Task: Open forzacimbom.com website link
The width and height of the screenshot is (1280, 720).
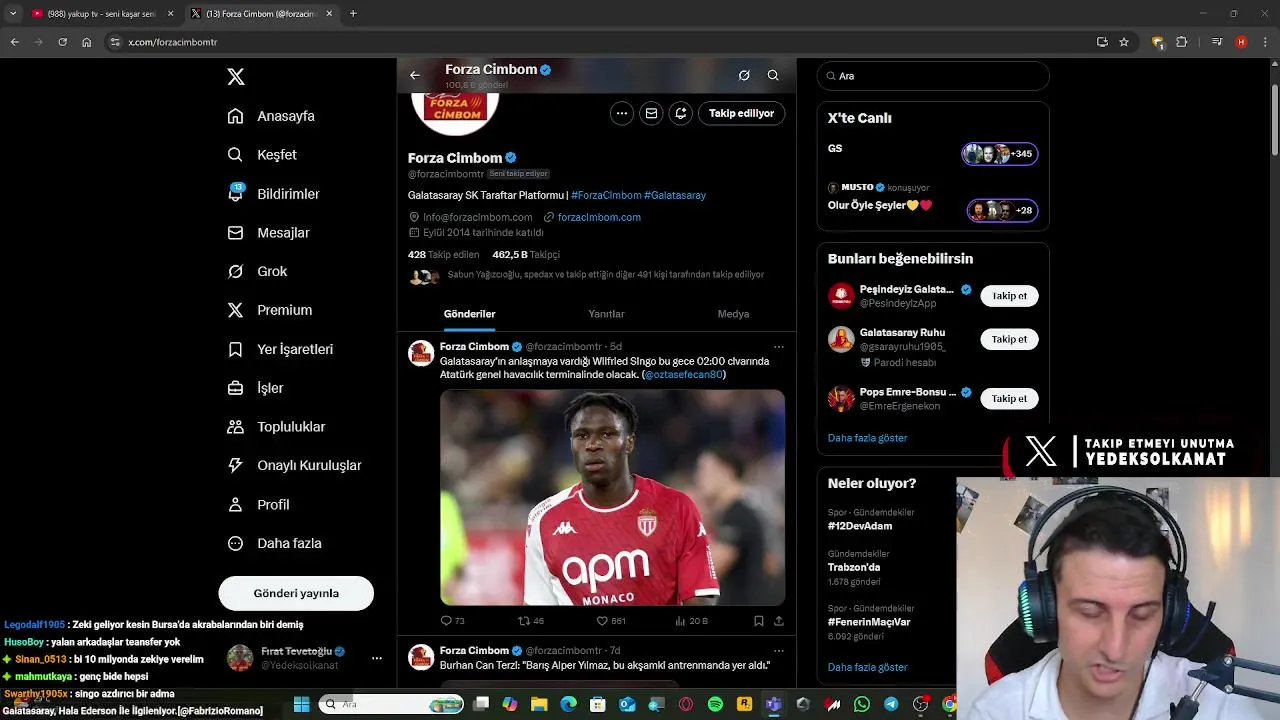Action: [599, 217]
